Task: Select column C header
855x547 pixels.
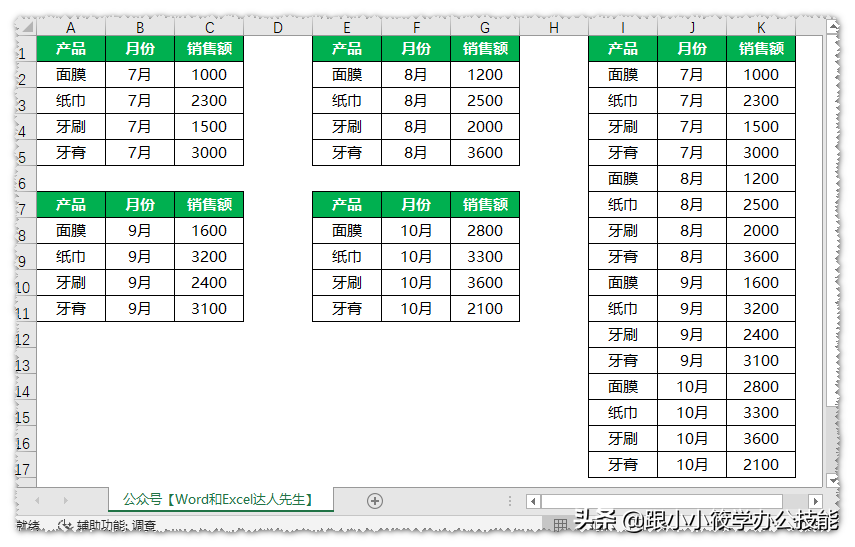Action: [x=209, y=28]
